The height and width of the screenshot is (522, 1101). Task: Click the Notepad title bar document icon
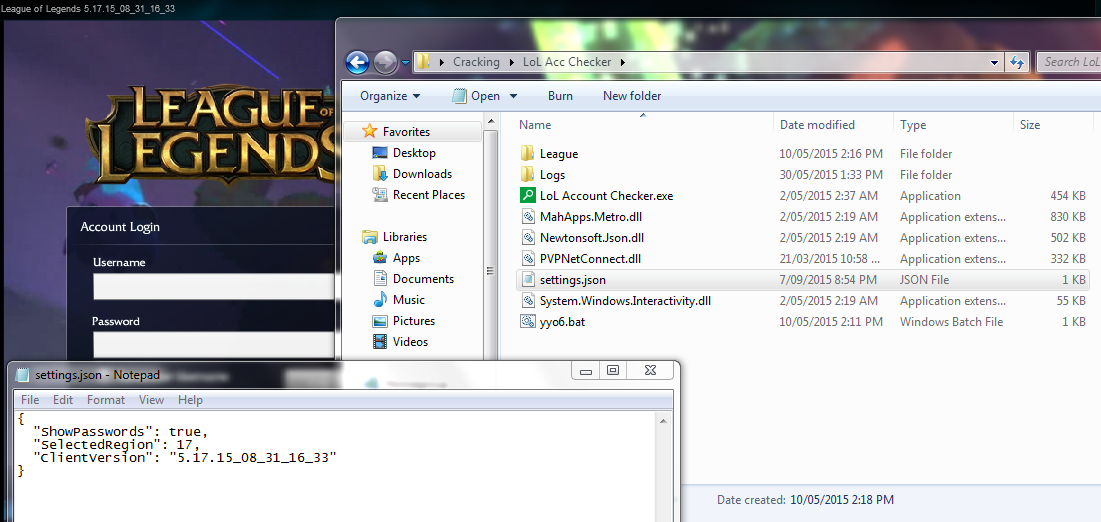pos(22,375)
